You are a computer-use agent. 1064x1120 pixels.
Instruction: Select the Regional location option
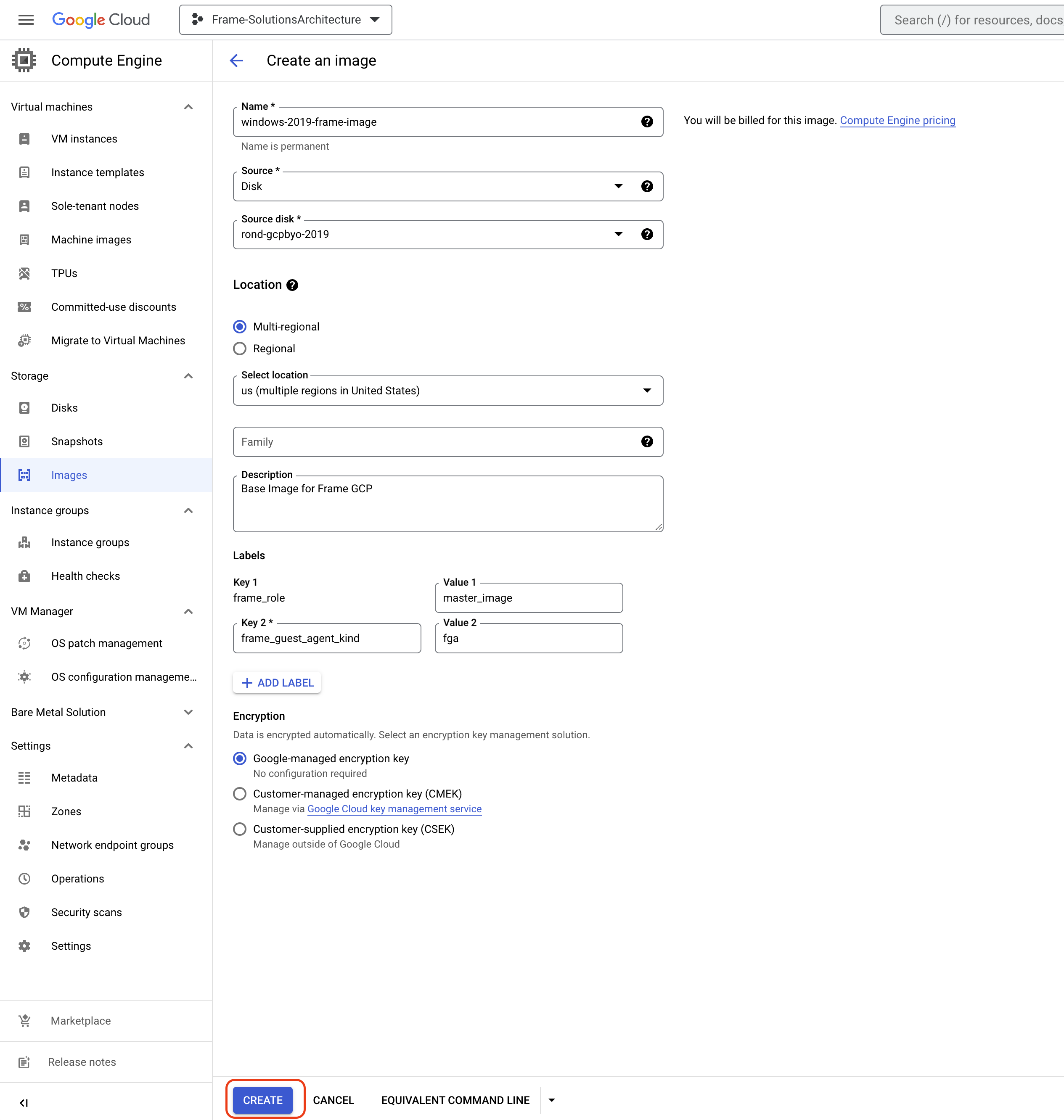click(239, 348)
